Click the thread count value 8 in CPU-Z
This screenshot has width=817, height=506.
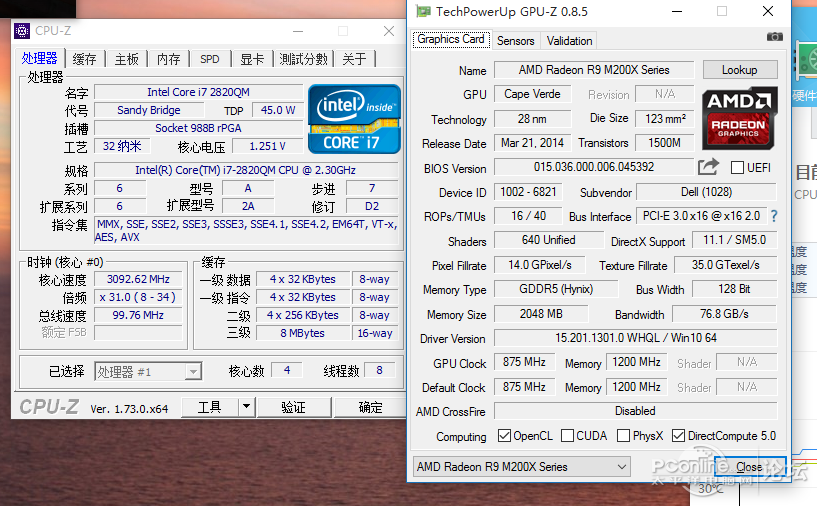pyautogui.click(x=379, y=371)
